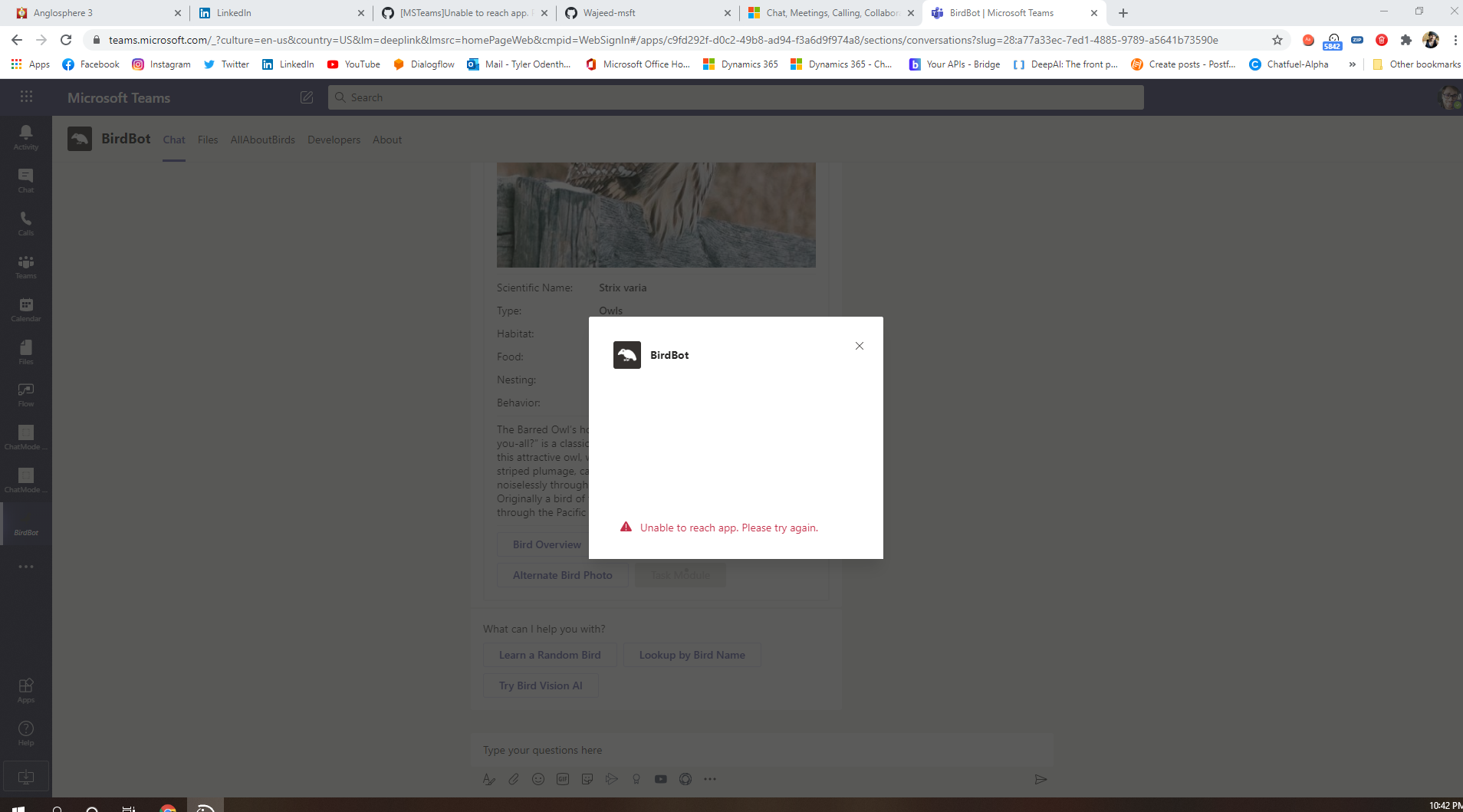1463x812 pixels.
Task: Start a new chat with compose icon
Action: (307, 97)
